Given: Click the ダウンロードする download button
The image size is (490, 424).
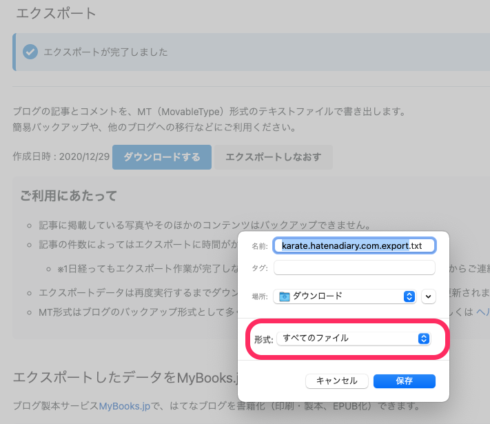Looking at the screenshot, I should (x=162, y=157).
